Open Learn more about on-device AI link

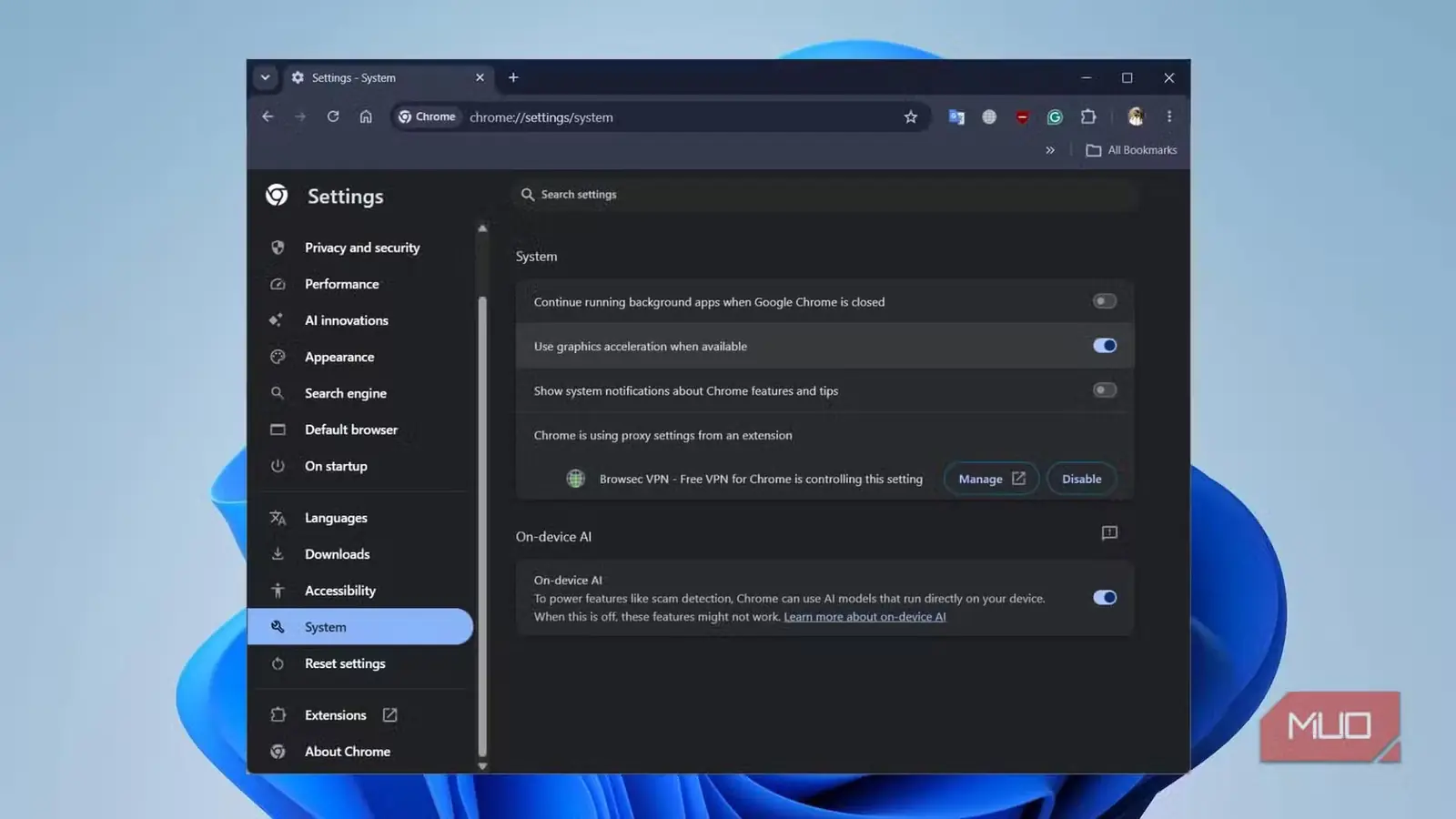(x=864, y=617)
